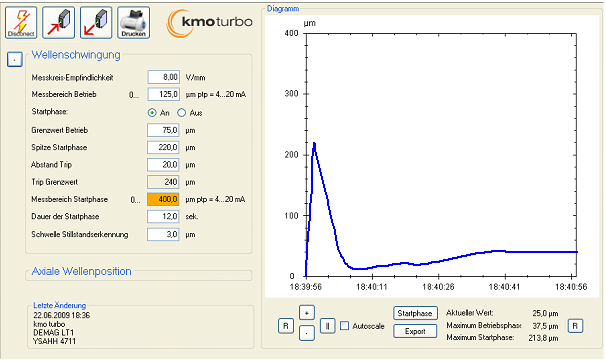The image size is (606, 361).
Task: Click the Dauer der Startphase input field
Action: 163,216
